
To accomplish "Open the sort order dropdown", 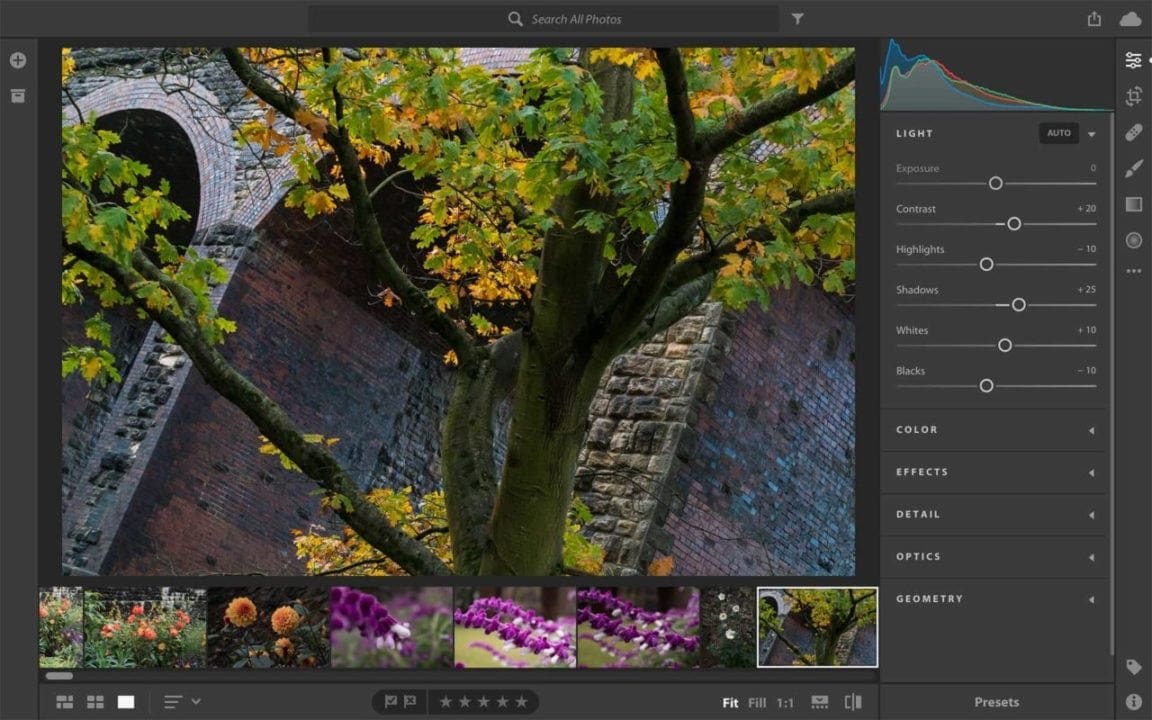I will 182,702.
